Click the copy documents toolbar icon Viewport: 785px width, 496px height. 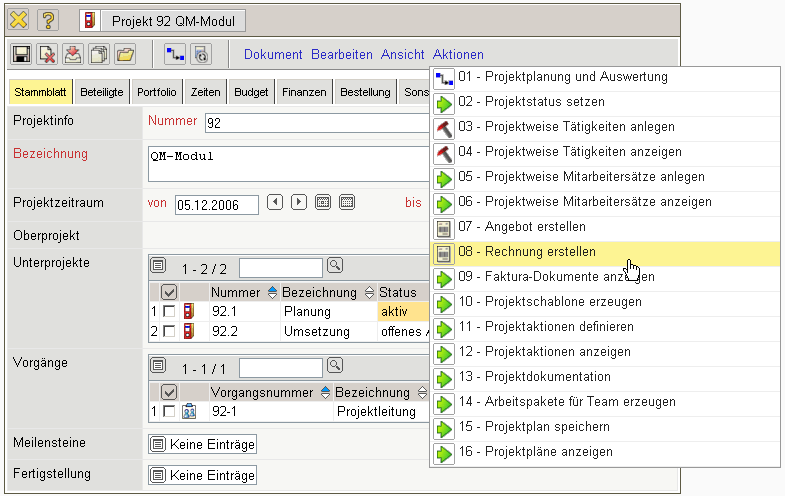pyautogui.click(x=99, y=55)
